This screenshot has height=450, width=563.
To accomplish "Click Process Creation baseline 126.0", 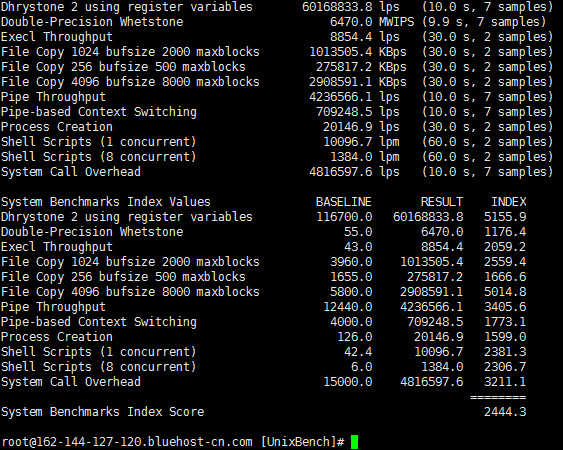I will tap(355, 337).
